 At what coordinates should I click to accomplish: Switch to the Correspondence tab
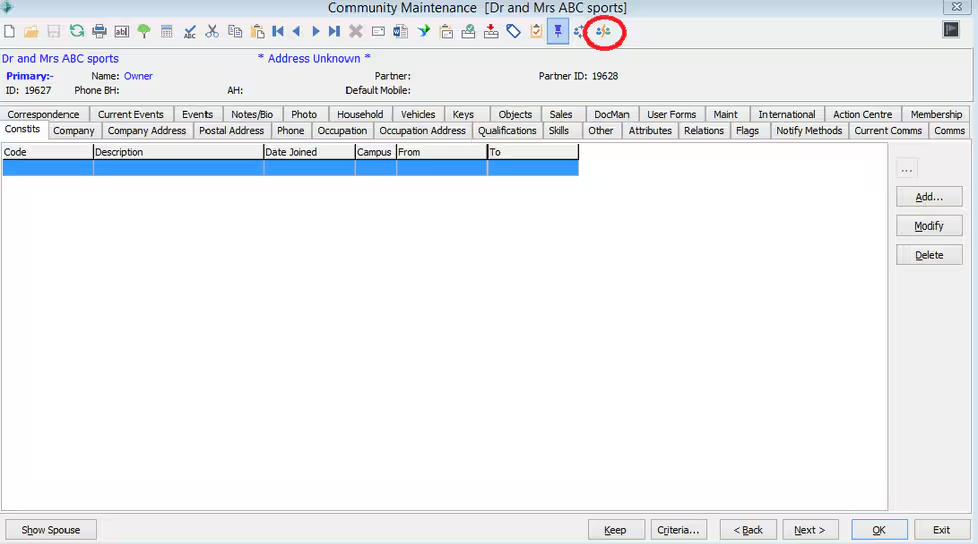point(44,114)
